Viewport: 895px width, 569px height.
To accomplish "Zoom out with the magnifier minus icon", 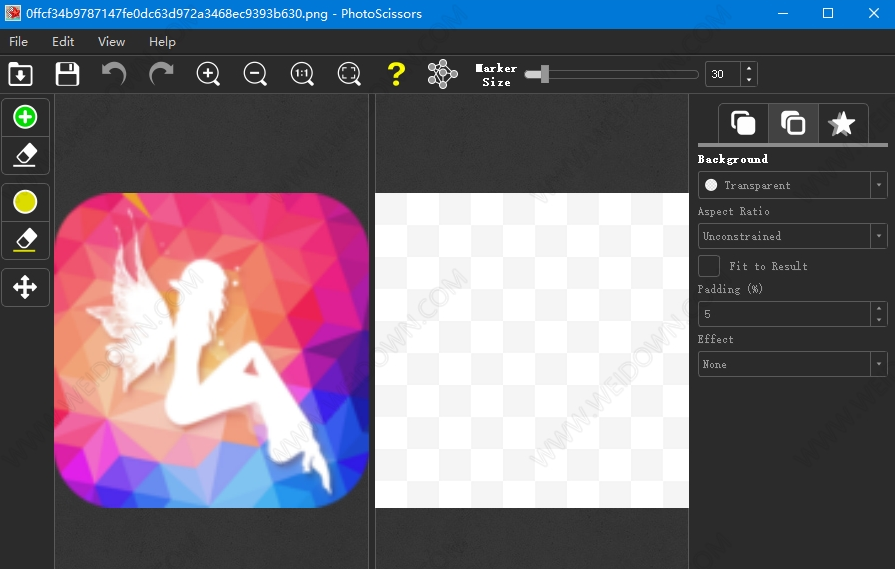I will click(x=255, y=74).
